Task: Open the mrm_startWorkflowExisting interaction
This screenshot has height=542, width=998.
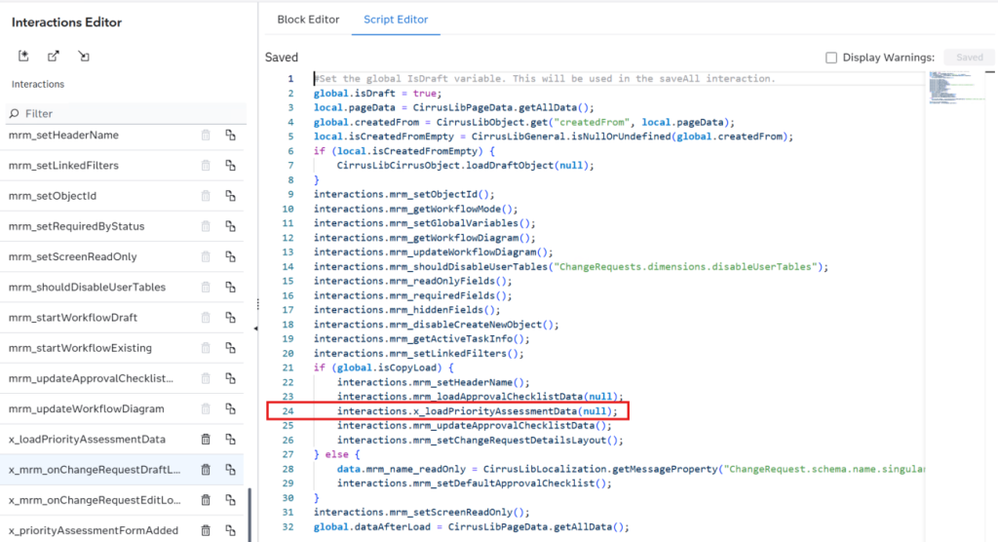Action: point(80,348)
